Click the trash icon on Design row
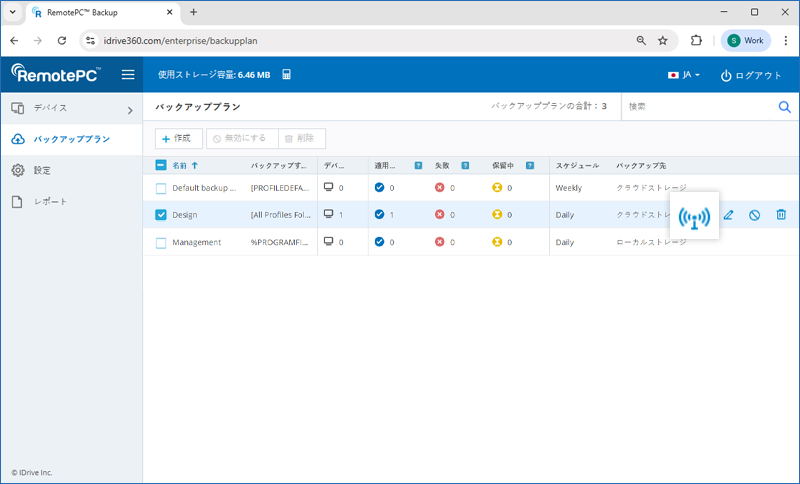 (x=781, y=215)
